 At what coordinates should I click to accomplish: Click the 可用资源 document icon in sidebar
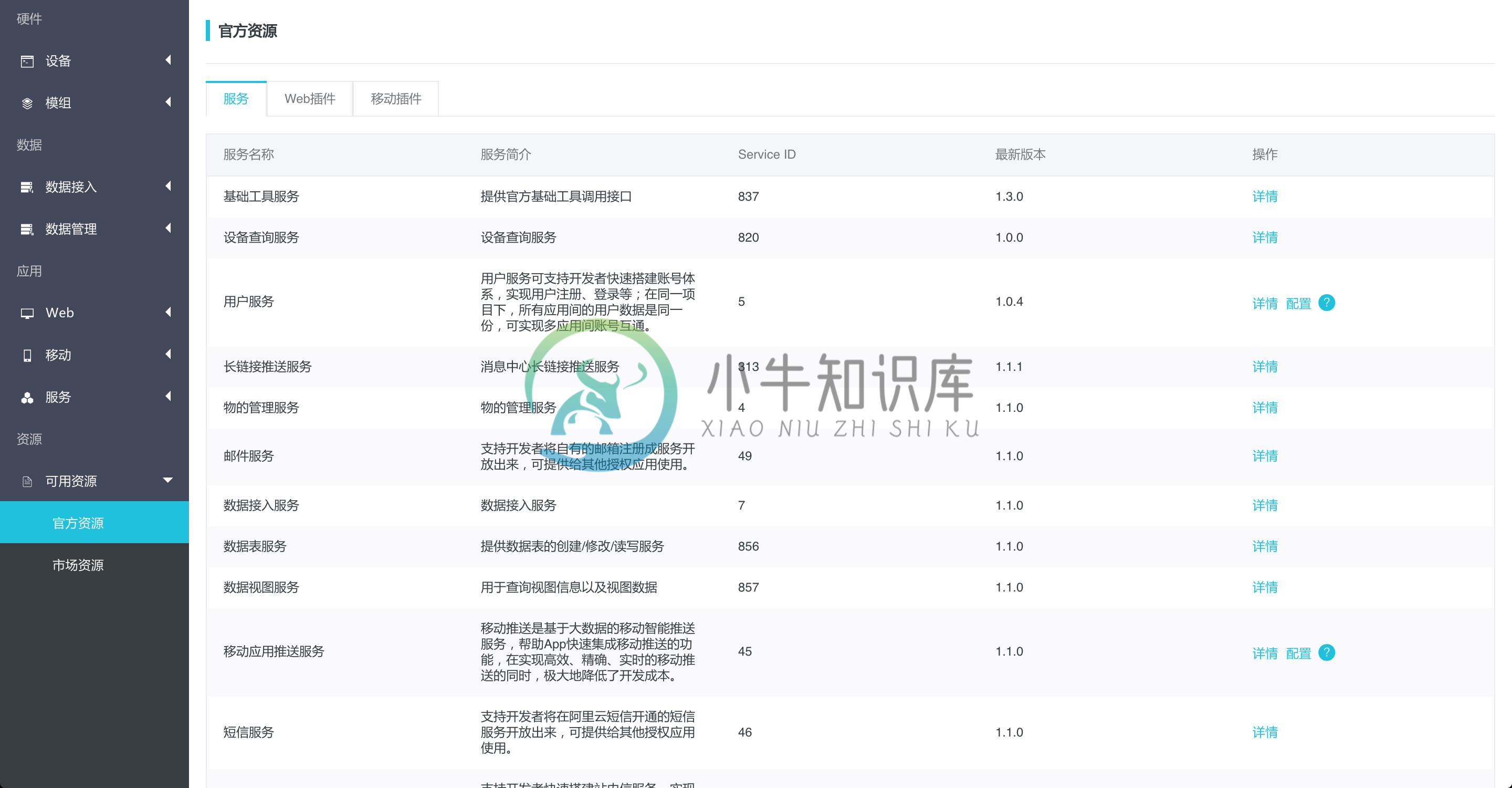point(27,482)
